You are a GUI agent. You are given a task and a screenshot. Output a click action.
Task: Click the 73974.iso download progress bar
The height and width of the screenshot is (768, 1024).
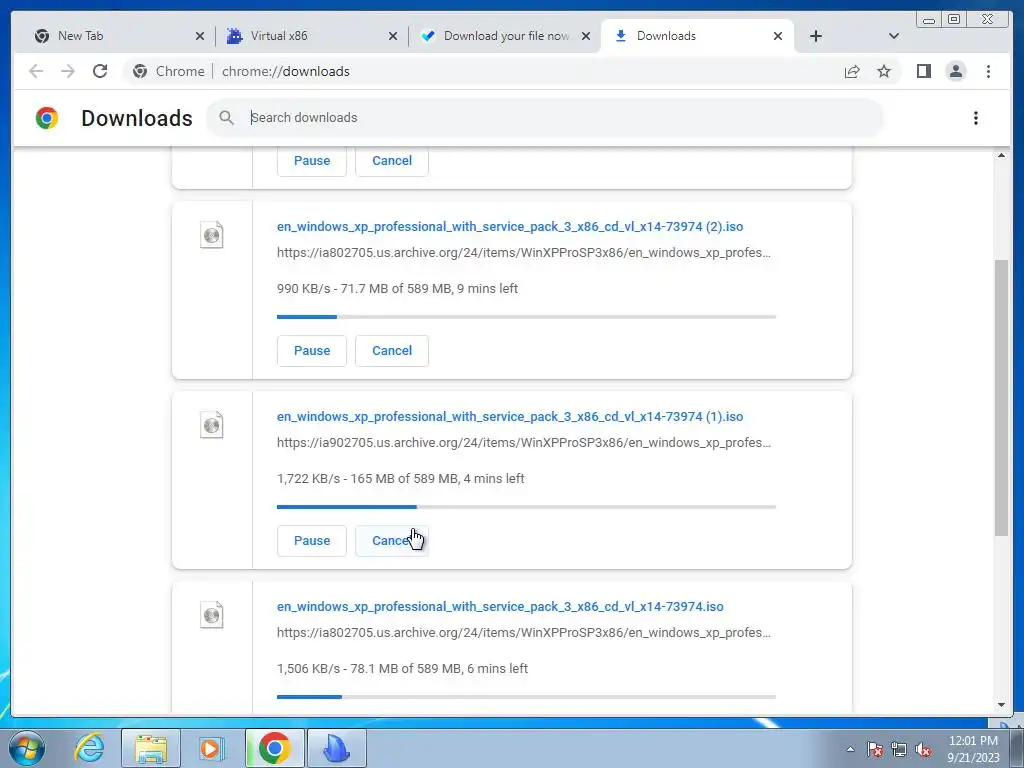[526, 697]
